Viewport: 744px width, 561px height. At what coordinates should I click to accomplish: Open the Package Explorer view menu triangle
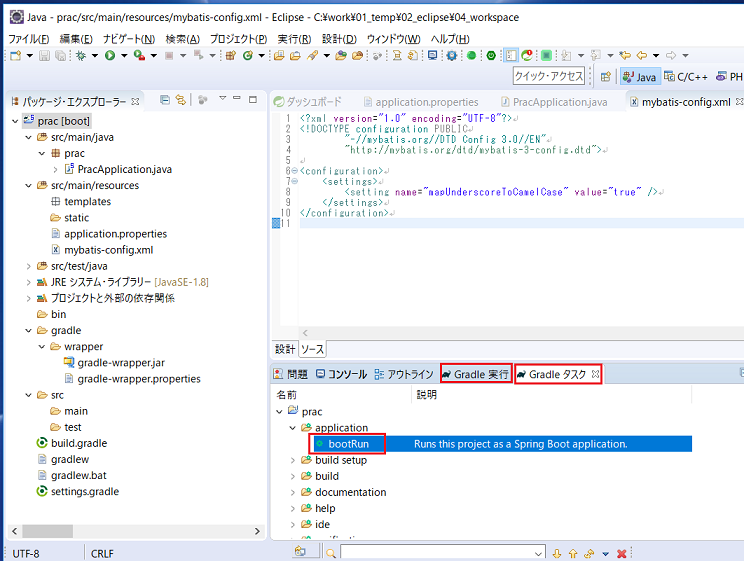click(222, 98)
